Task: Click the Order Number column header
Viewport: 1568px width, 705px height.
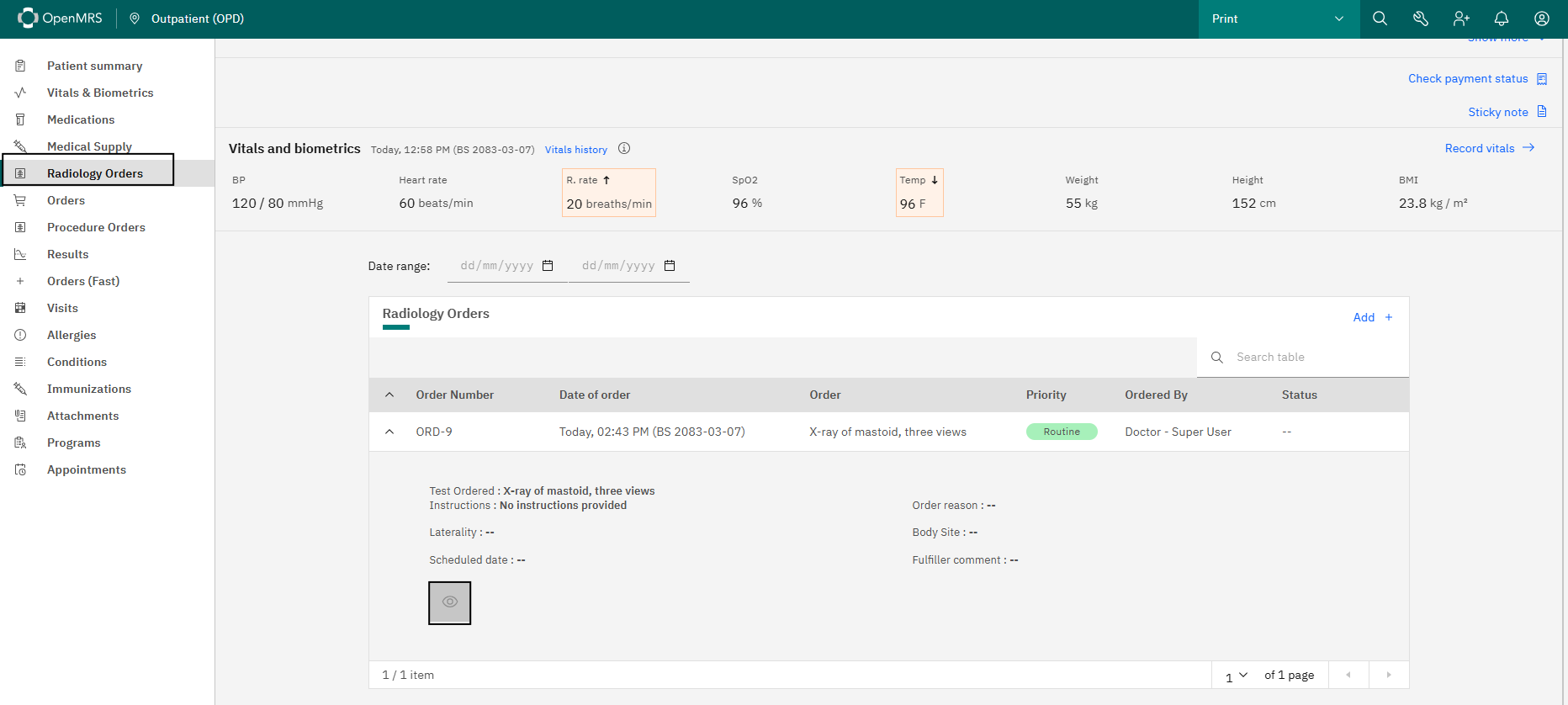Action: 454,395
